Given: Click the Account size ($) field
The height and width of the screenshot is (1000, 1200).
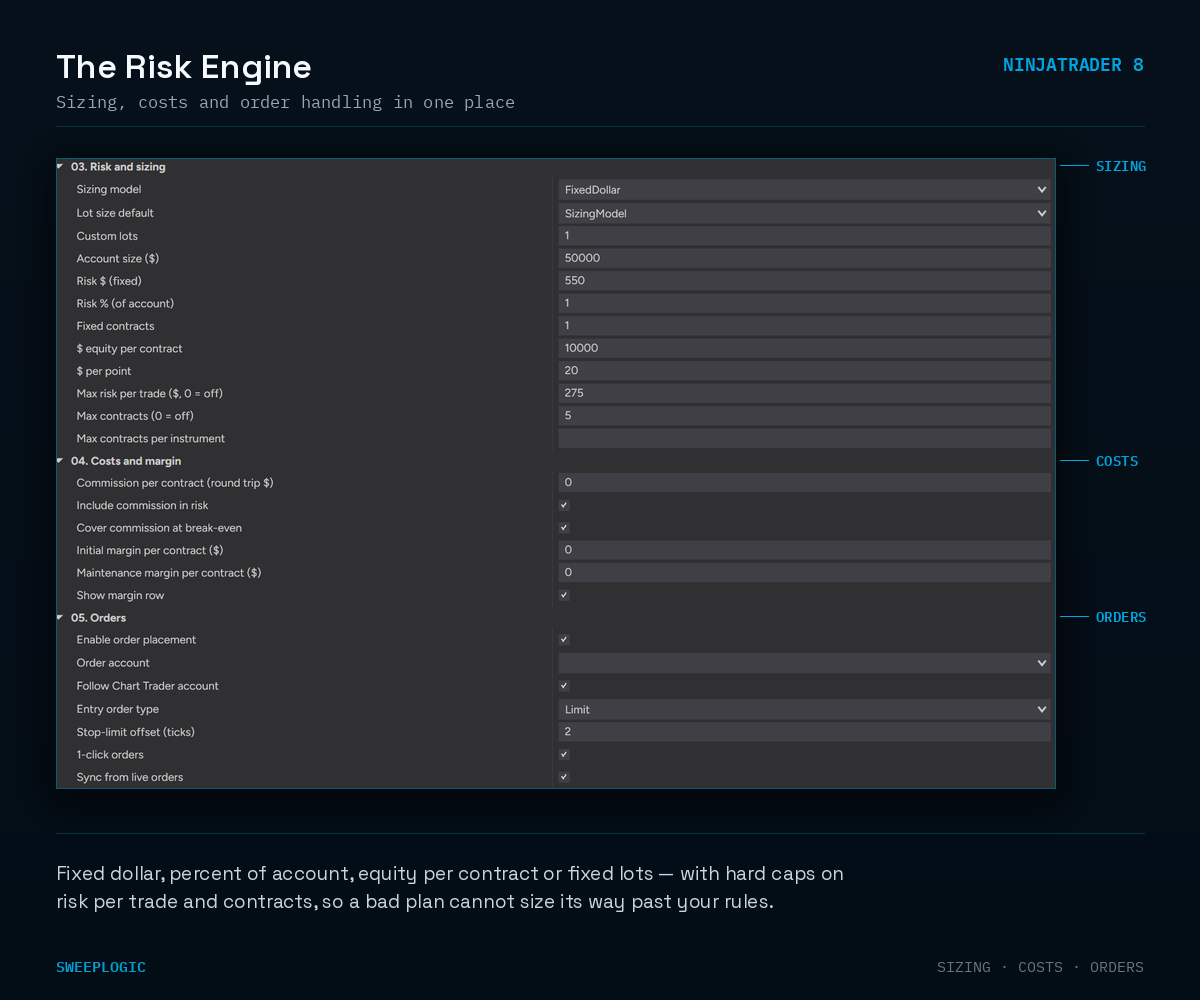Looking at the screenshot, I should [x=804, y=258].
